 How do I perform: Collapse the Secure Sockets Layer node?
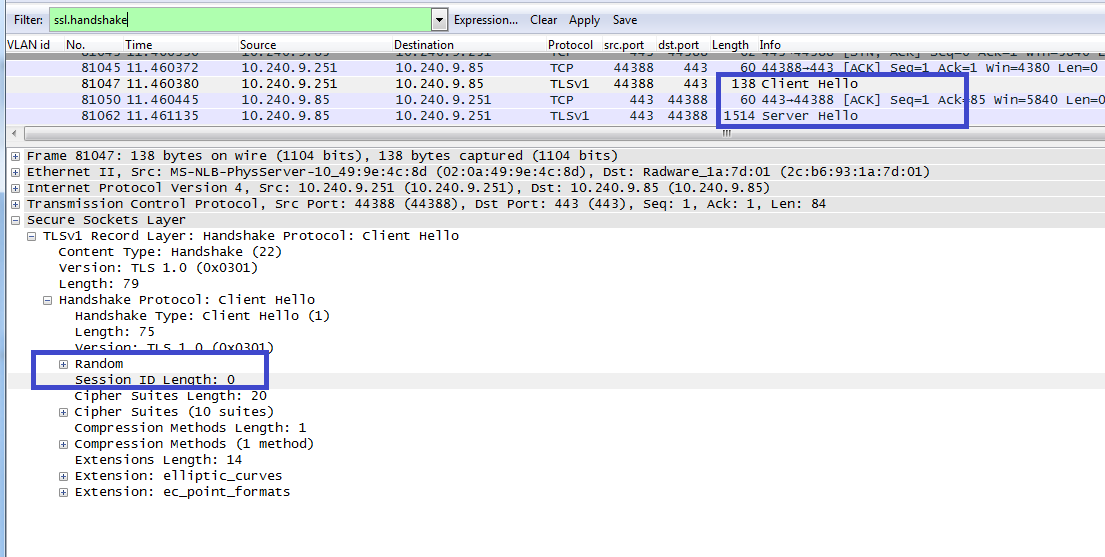pyautogui.click(x=16, y=220)
